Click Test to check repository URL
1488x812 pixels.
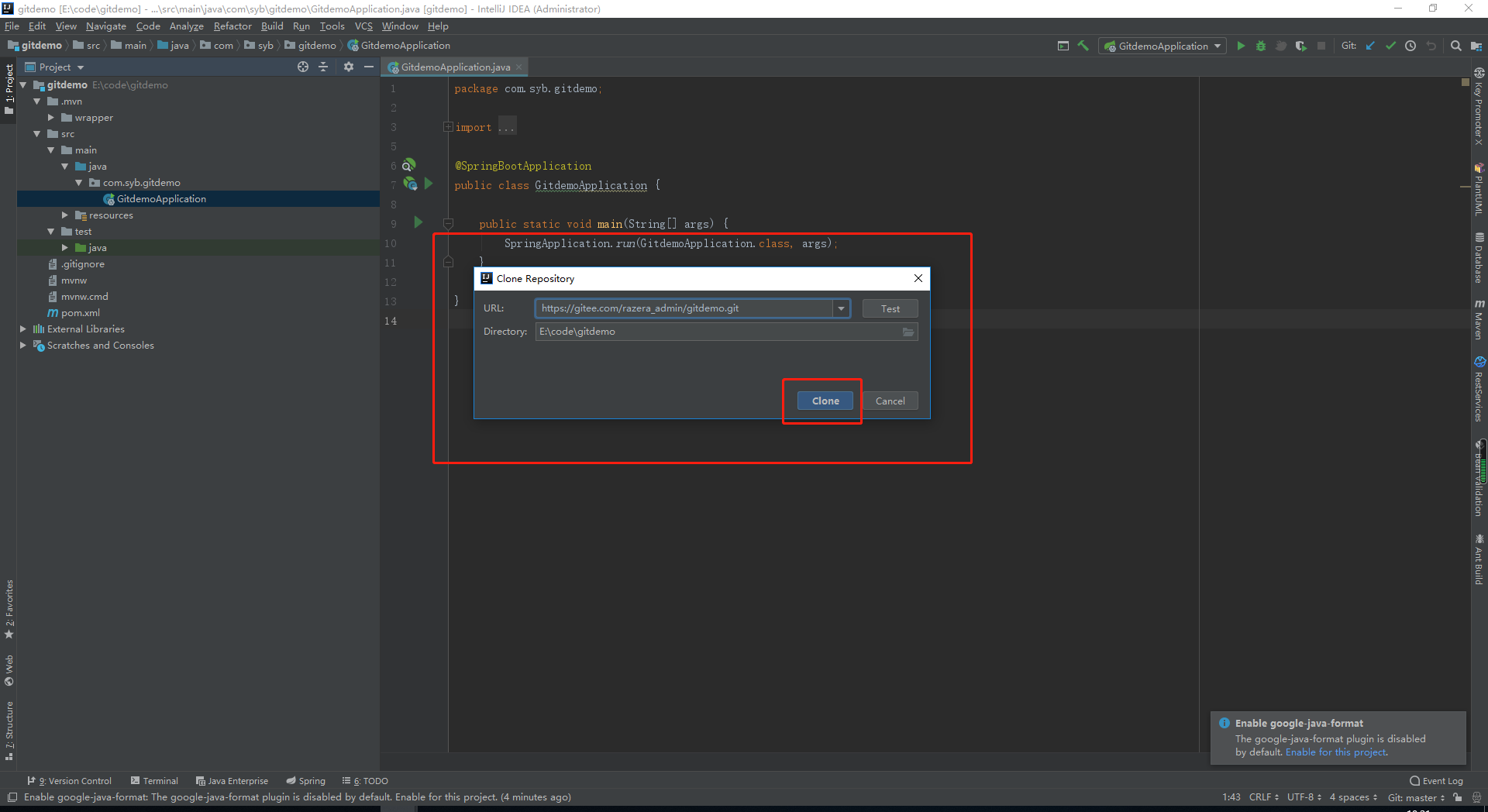[x=890, y=308]
